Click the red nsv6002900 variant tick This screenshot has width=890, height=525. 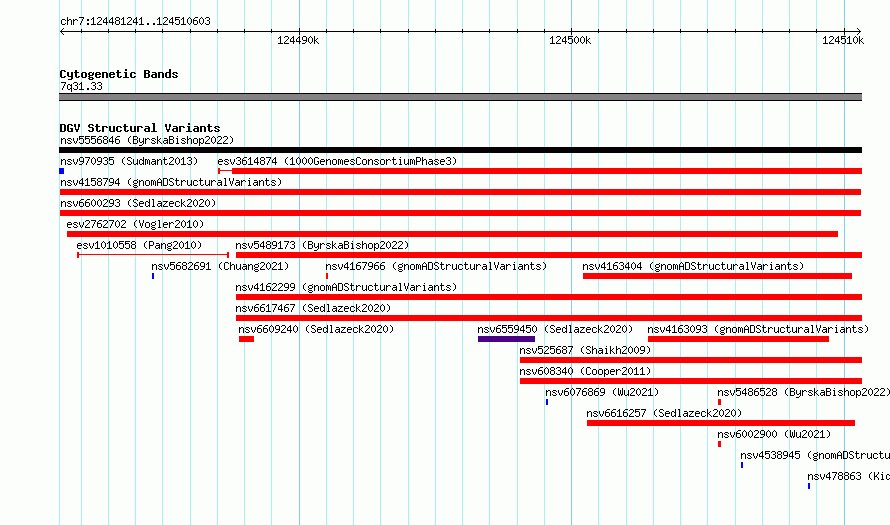coord(720,444)
